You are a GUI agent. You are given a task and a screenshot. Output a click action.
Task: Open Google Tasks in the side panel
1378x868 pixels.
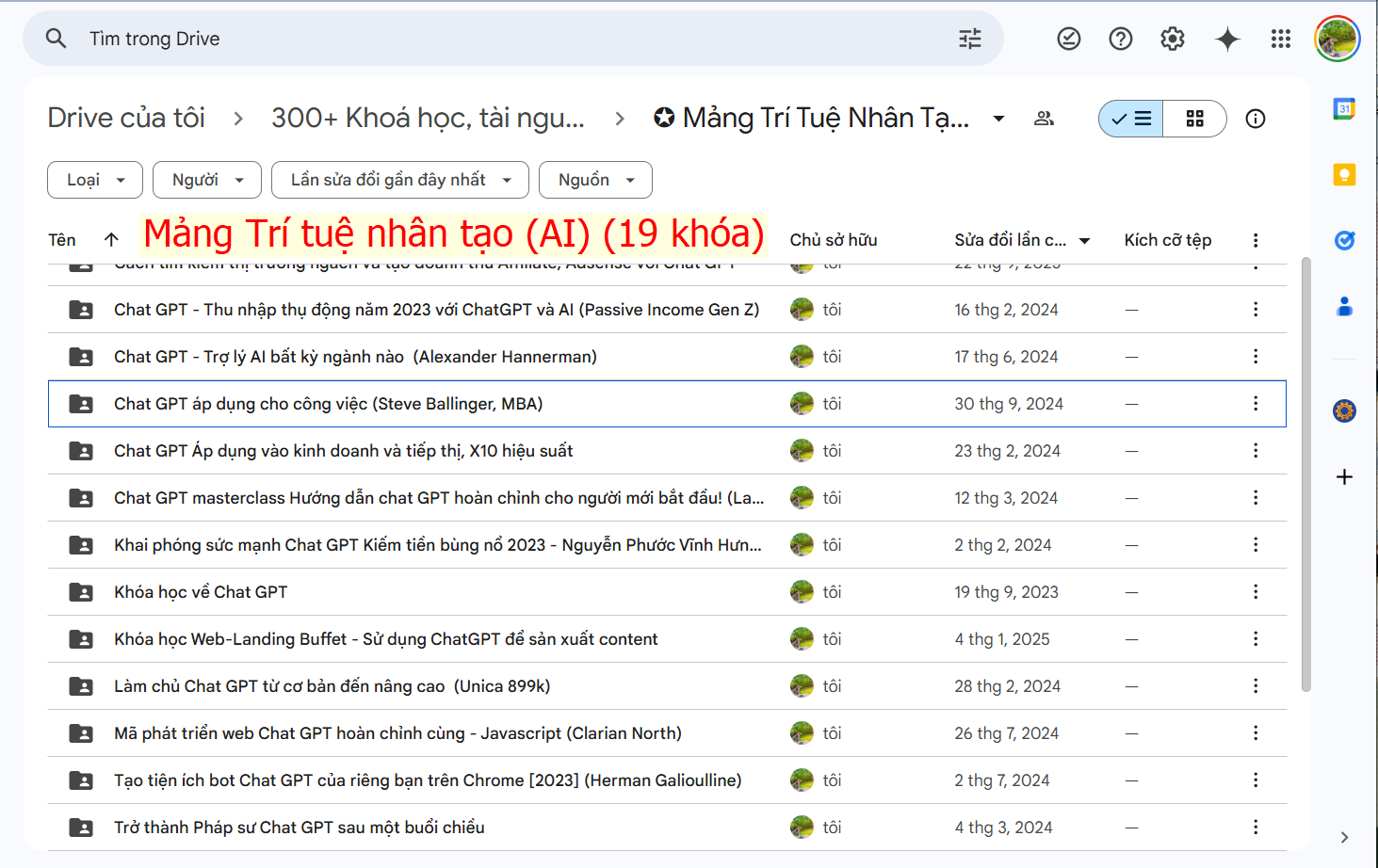(1344, 241)
